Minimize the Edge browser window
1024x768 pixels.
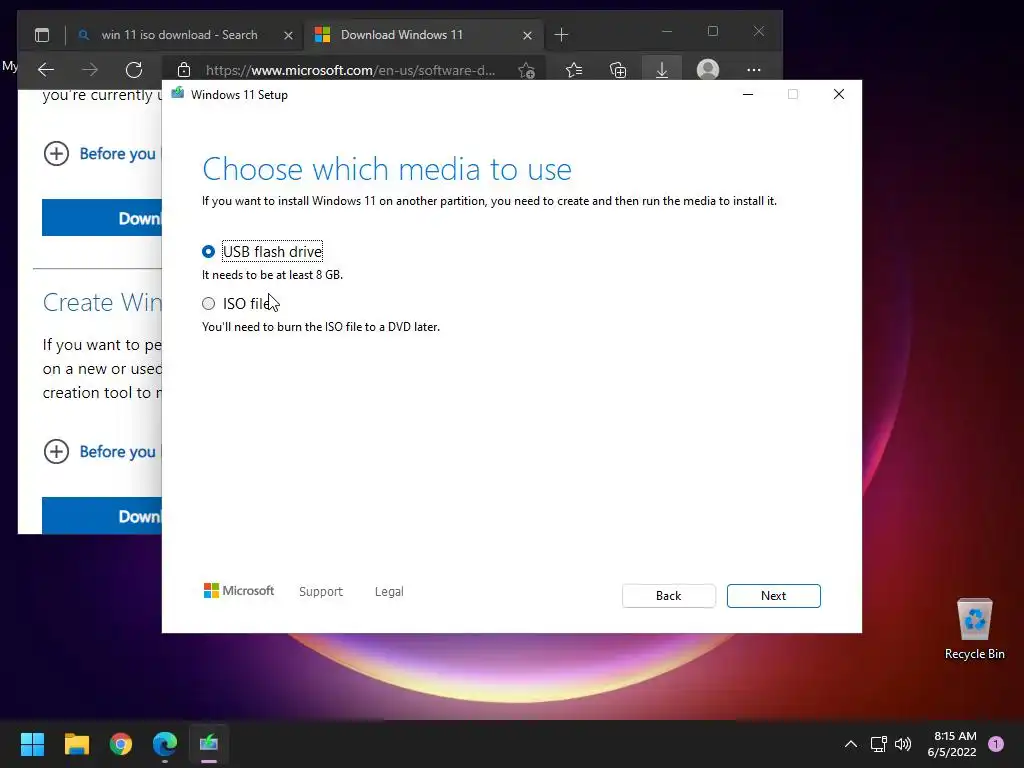667,31
